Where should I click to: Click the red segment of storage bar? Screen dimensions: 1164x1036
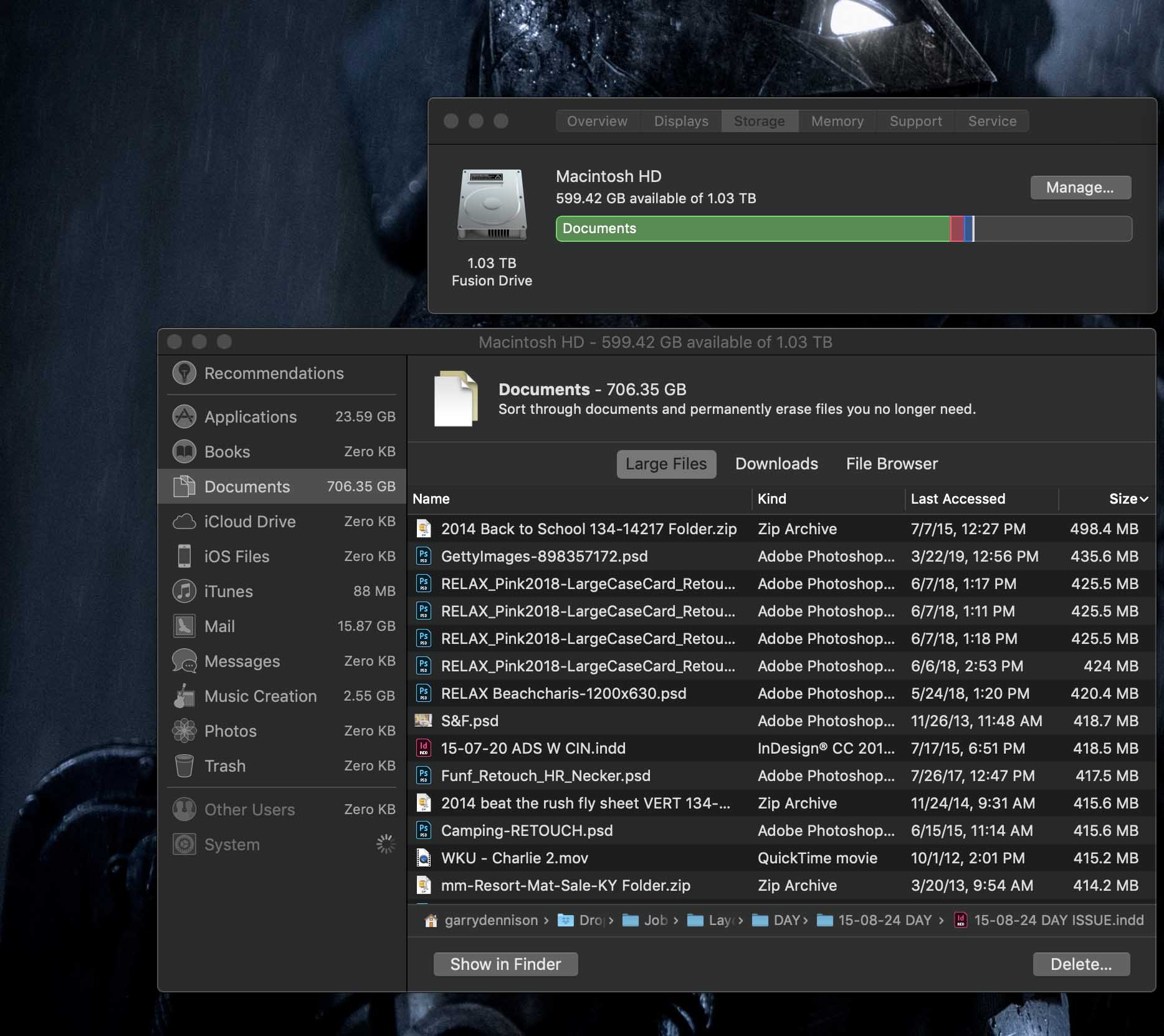956,229
